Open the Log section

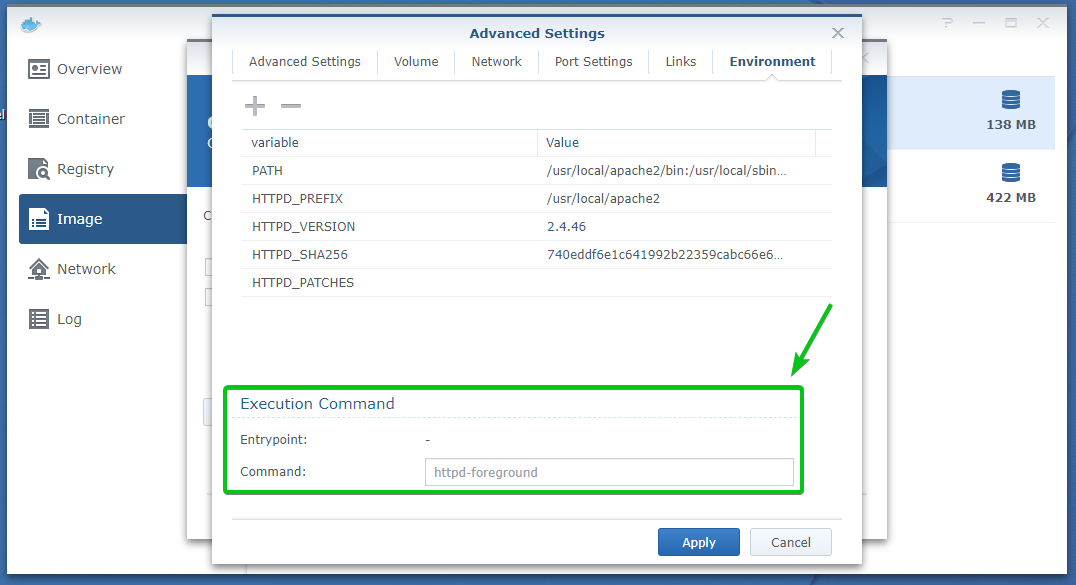[69, 319]
